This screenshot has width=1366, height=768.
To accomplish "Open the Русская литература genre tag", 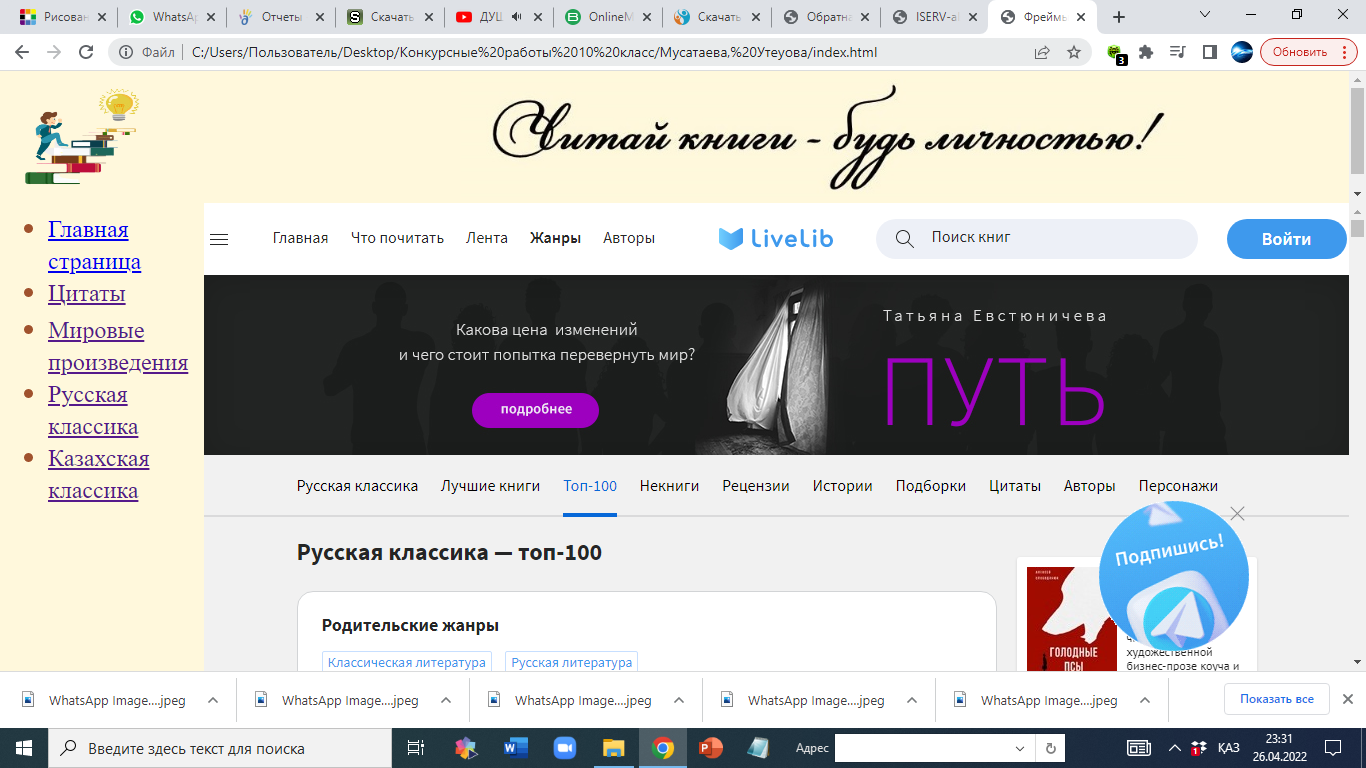I will click(x=571, y=662).
